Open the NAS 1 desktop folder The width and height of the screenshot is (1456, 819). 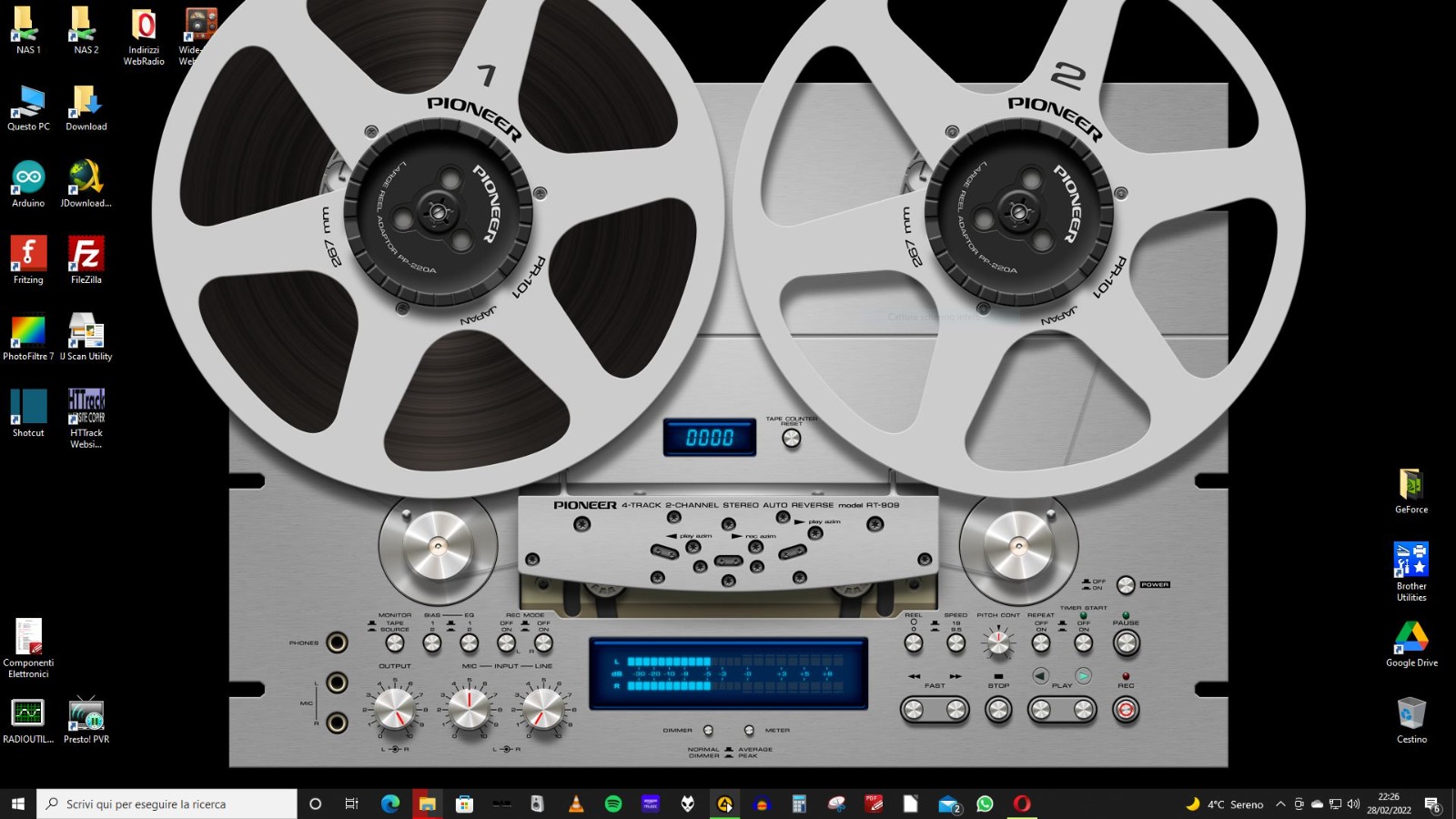tap(28, 31)
